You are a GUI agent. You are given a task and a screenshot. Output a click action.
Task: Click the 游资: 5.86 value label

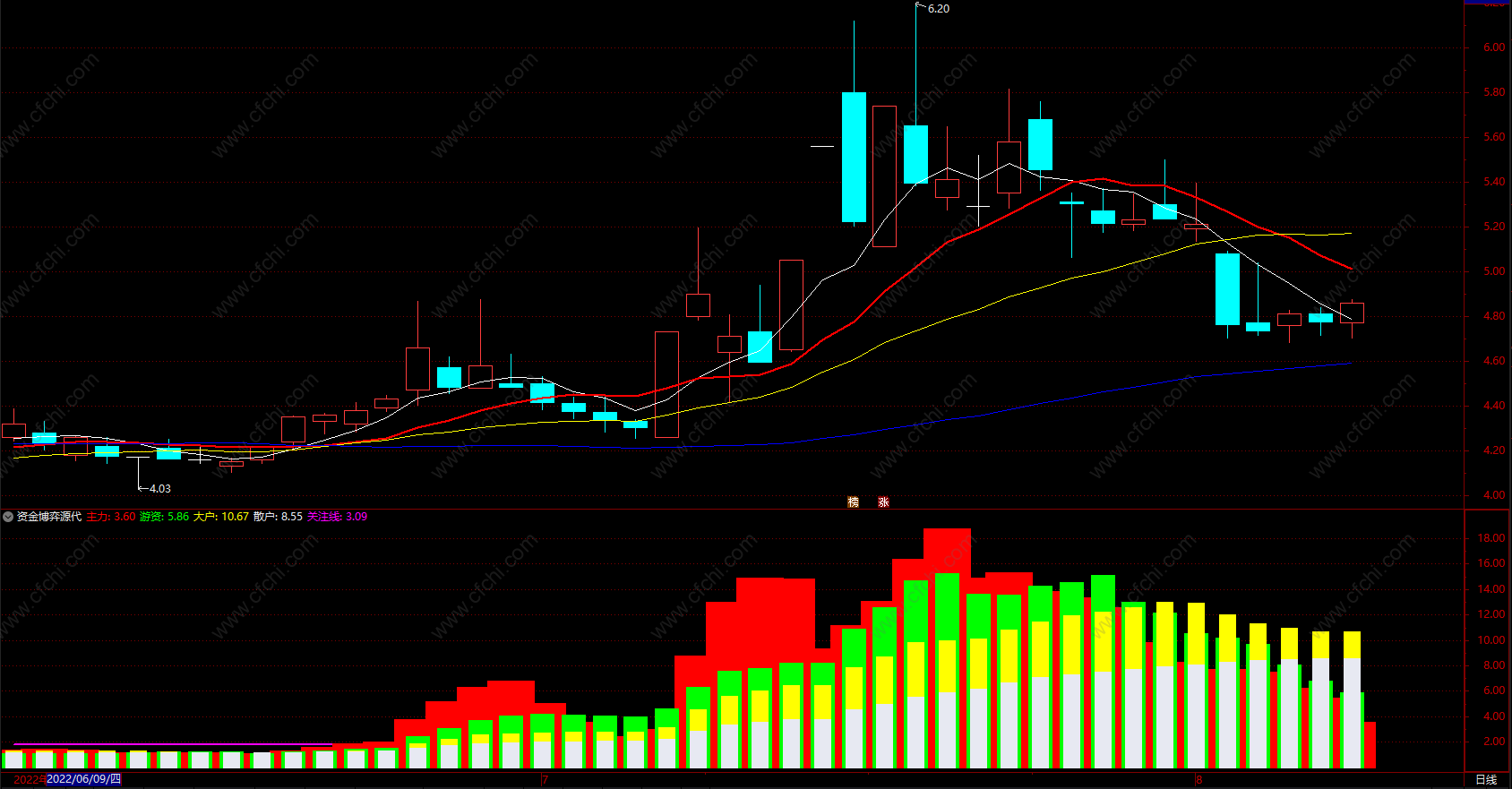click(164, 517)
